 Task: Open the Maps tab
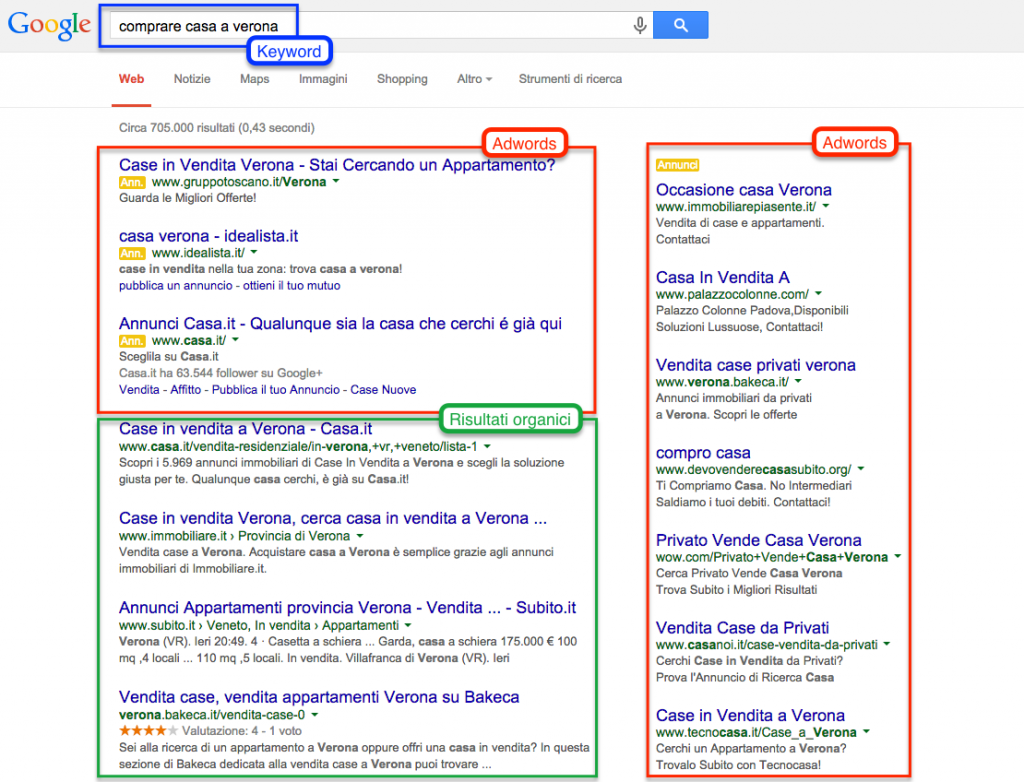pyautogui.click(x=255, y=79)
